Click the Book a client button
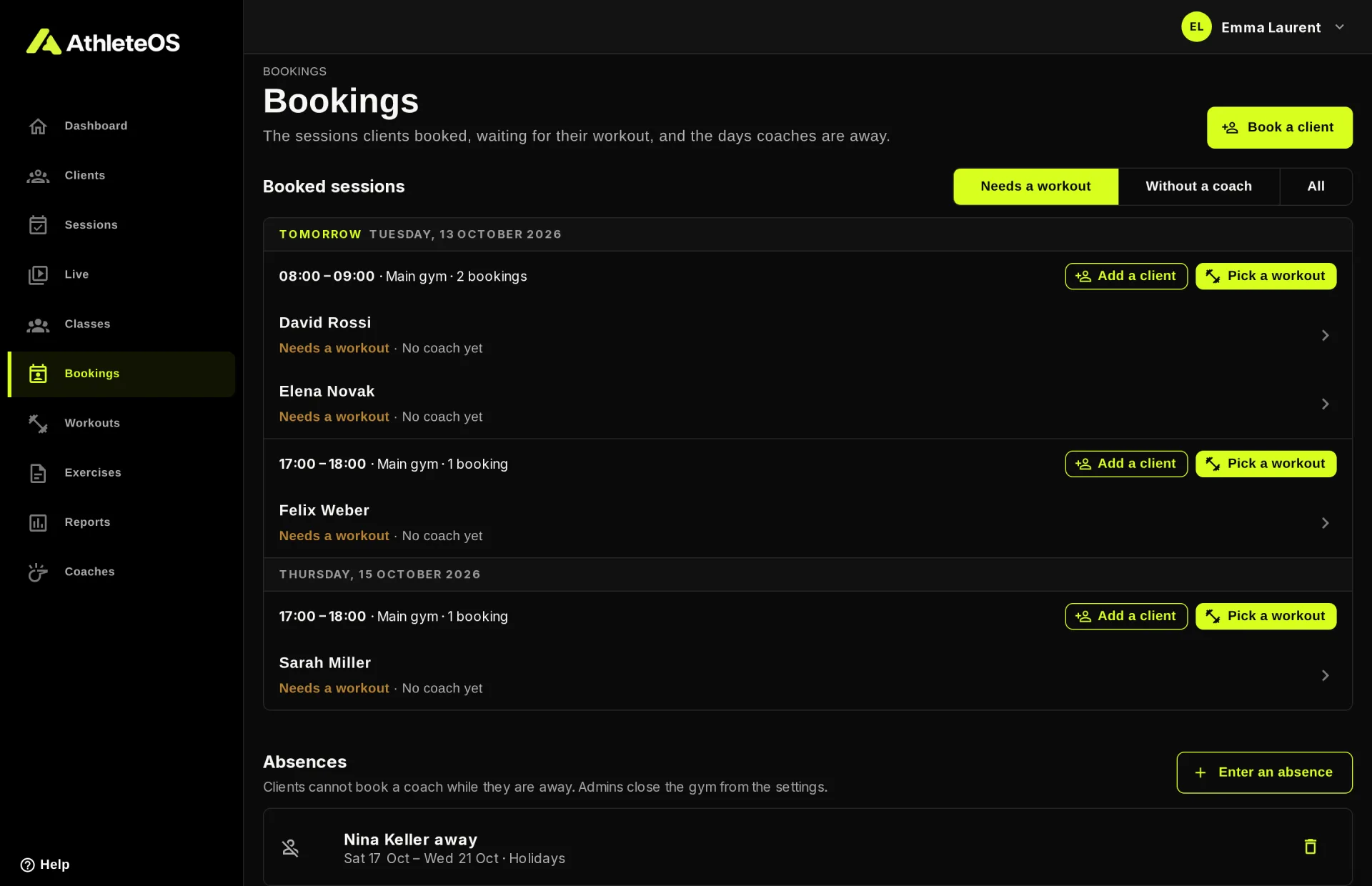Viewport: 1372px width, 886px height. [1279, 128]
